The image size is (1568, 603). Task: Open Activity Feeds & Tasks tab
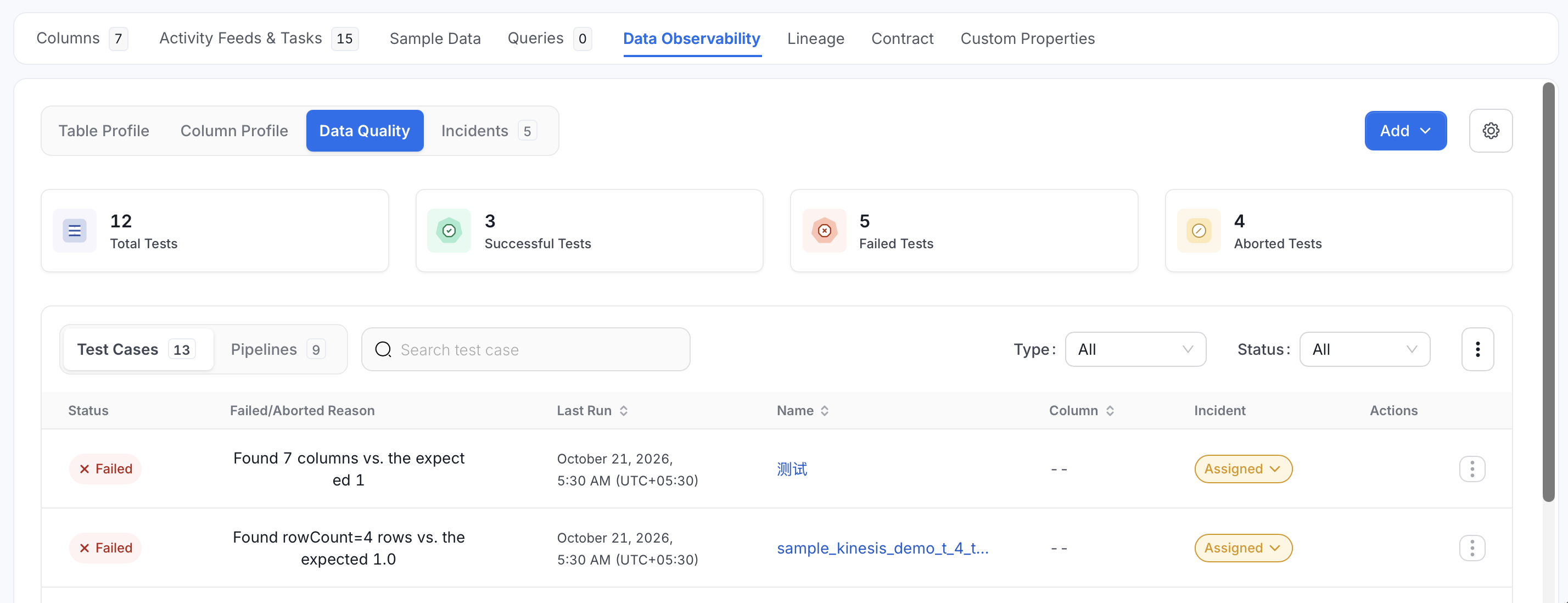258,38
